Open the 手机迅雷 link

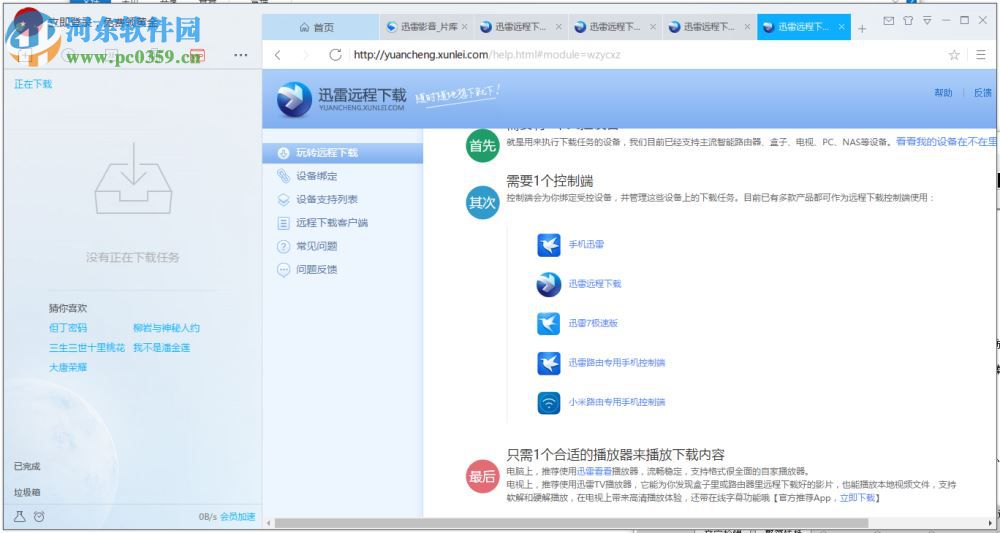586,244
